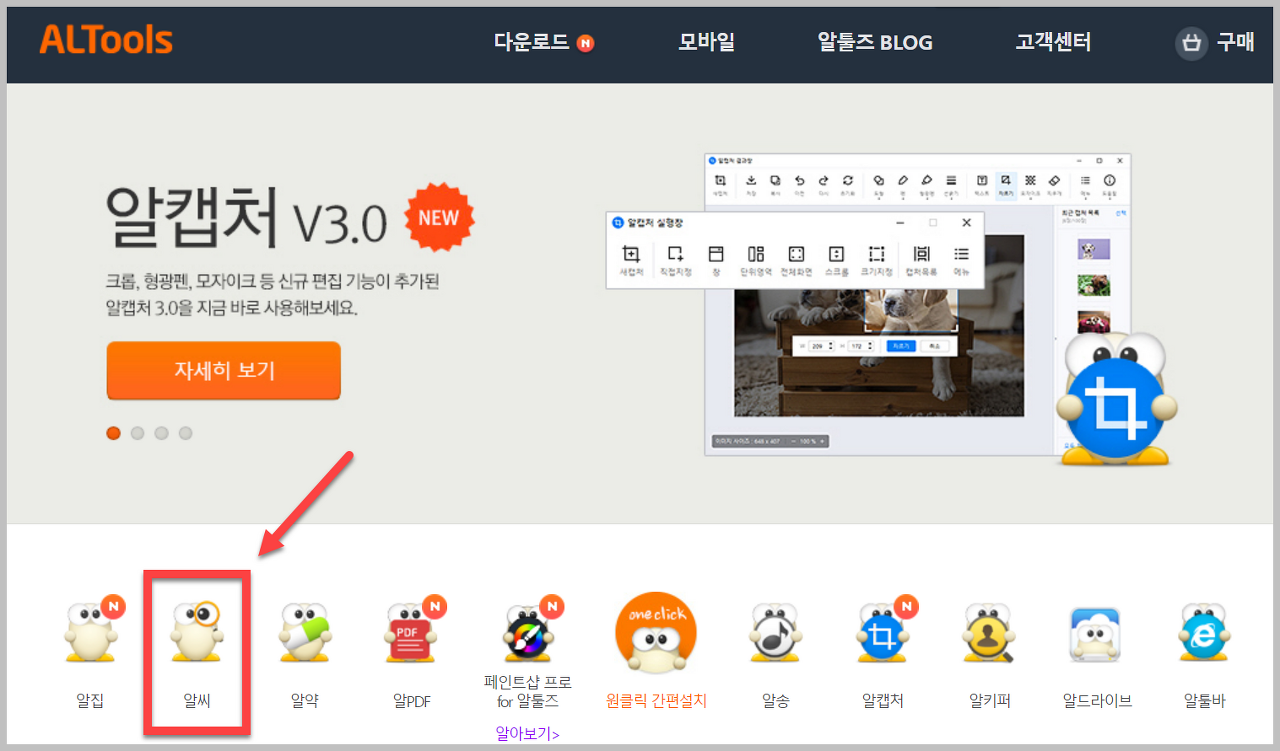Click the 알집 text label

pyautogui.click(x=90, y=701)
